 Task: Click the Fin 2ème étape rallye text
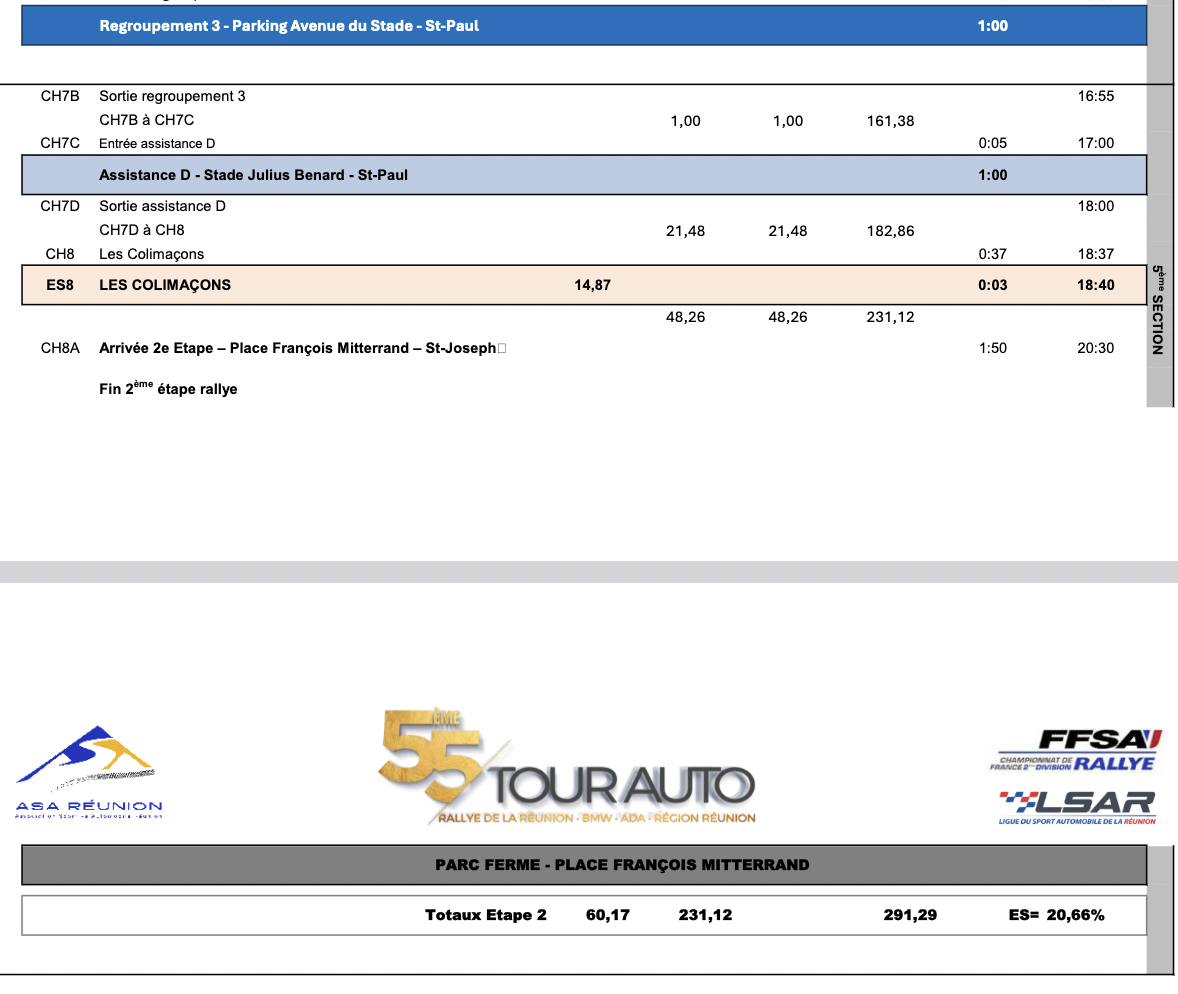(x=168, y=389)
